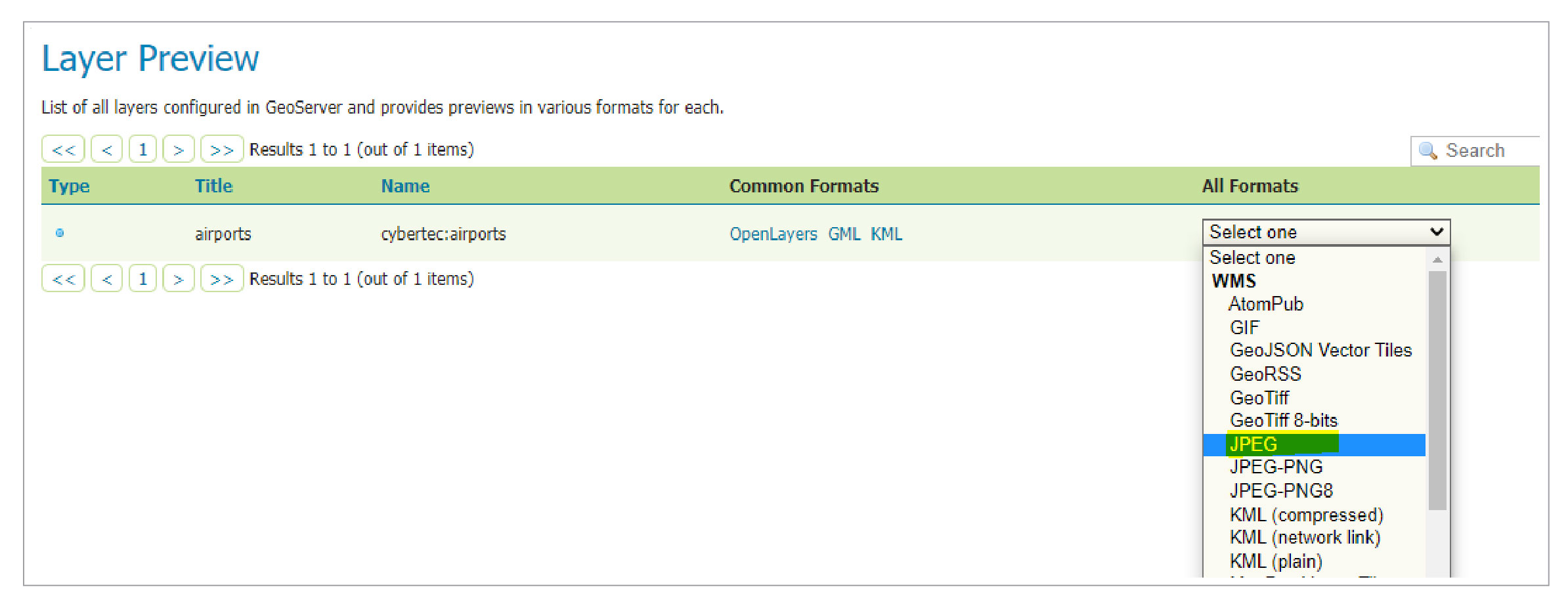Select JPEG from the format list
The image size is (1568, 602).
point(1254,444)
